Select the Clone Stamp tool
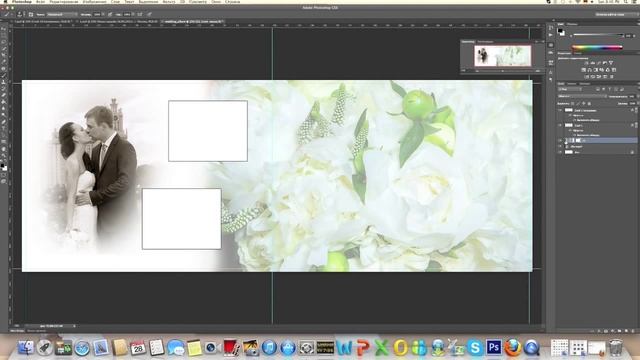The height and width of the screenshot is (360, 640). tap(4, 82)
